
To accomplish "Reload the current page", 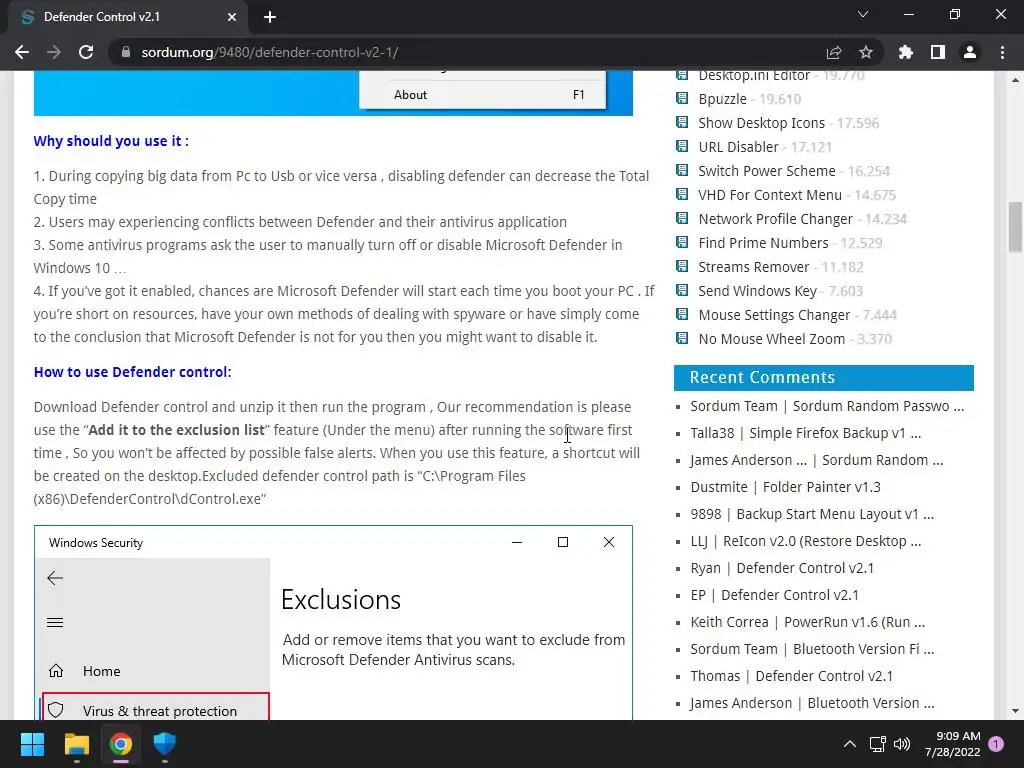I will click(86, 52).
